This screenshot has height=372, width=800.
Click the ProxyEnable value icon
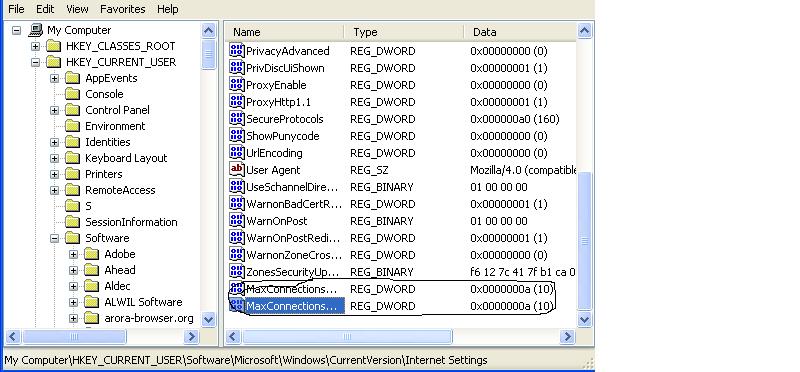237,84
